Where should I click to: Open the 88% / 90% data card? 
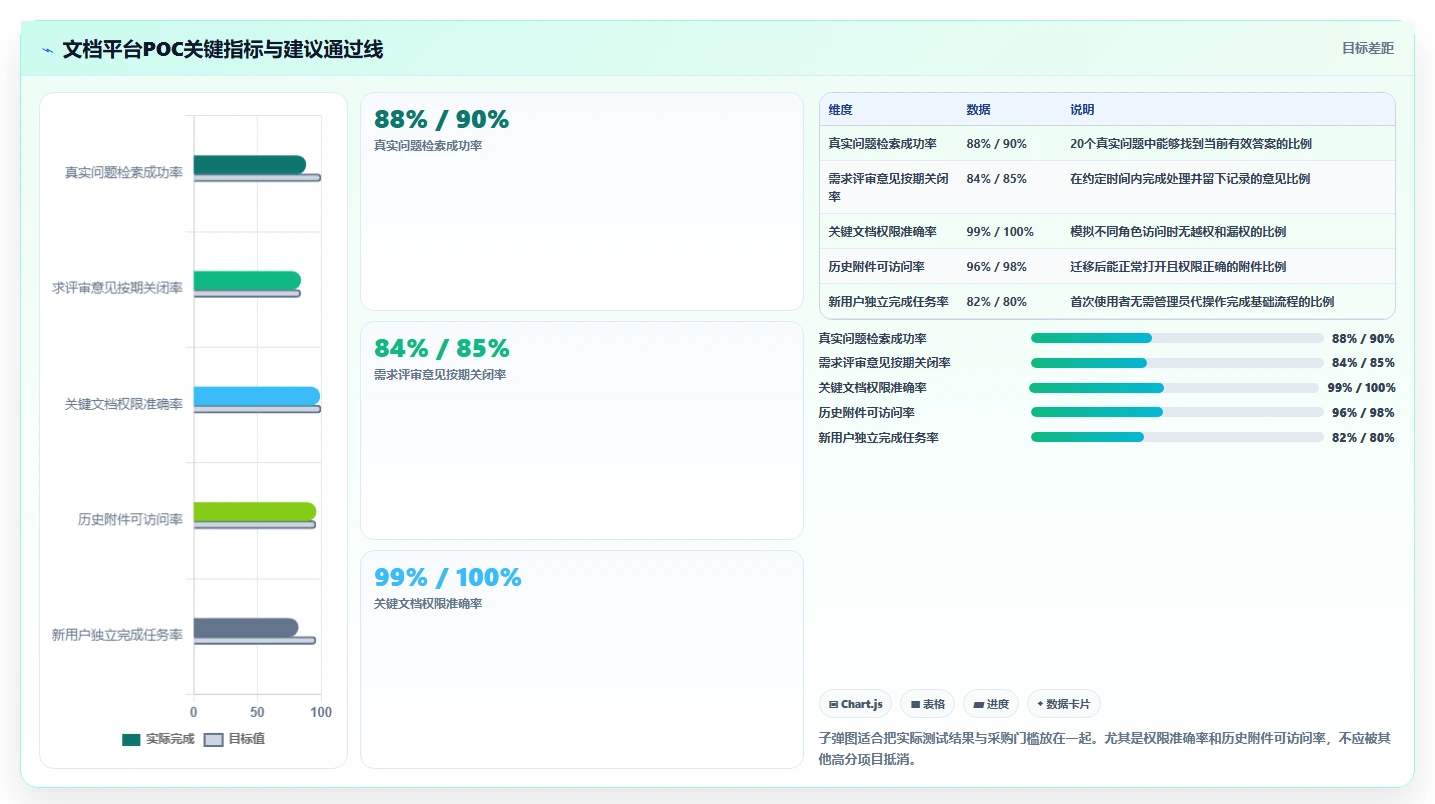tap(582, 201)
